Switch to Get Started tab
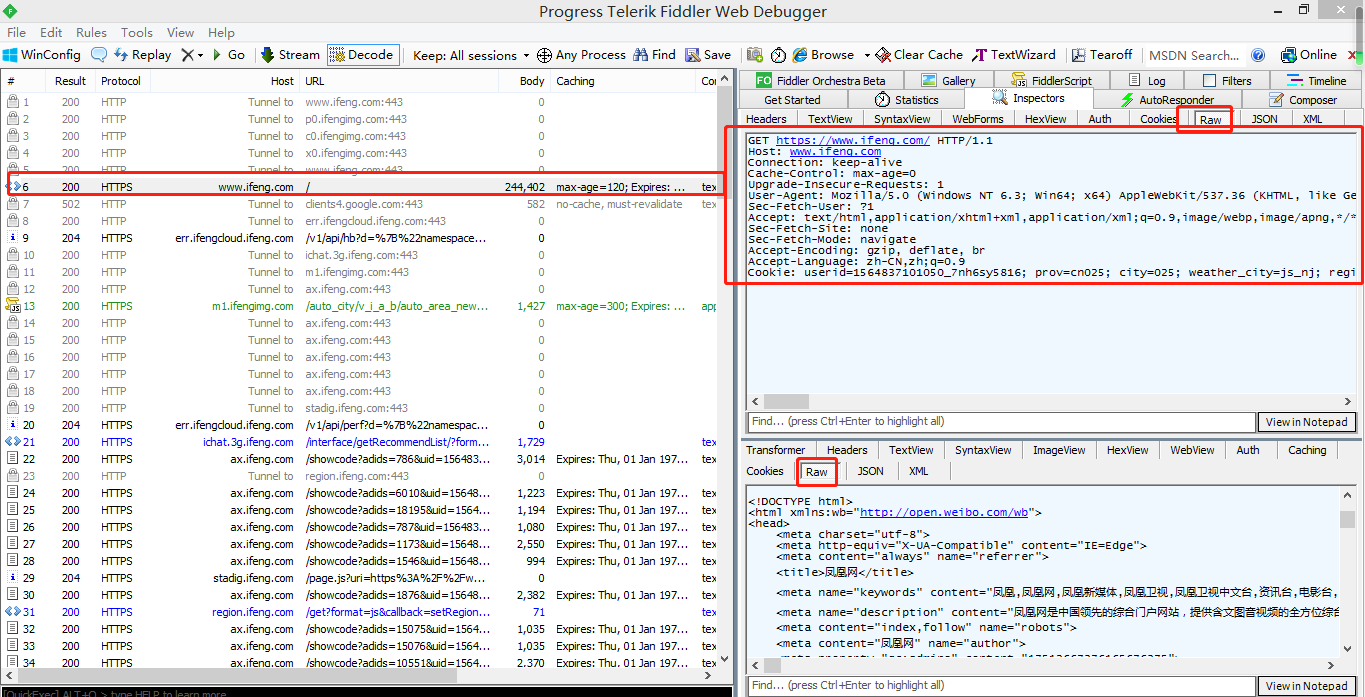This screenshot has width=1365, height=697. point(792,100)
